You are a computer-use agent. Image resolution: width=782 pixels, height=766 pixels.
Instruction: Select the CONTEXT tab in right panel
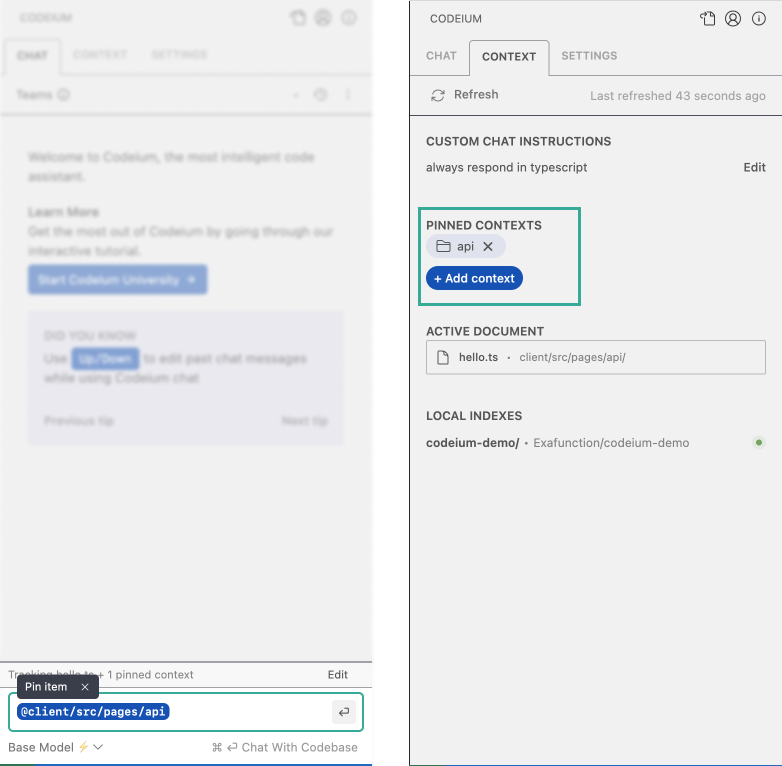click(x=509, y=57)
